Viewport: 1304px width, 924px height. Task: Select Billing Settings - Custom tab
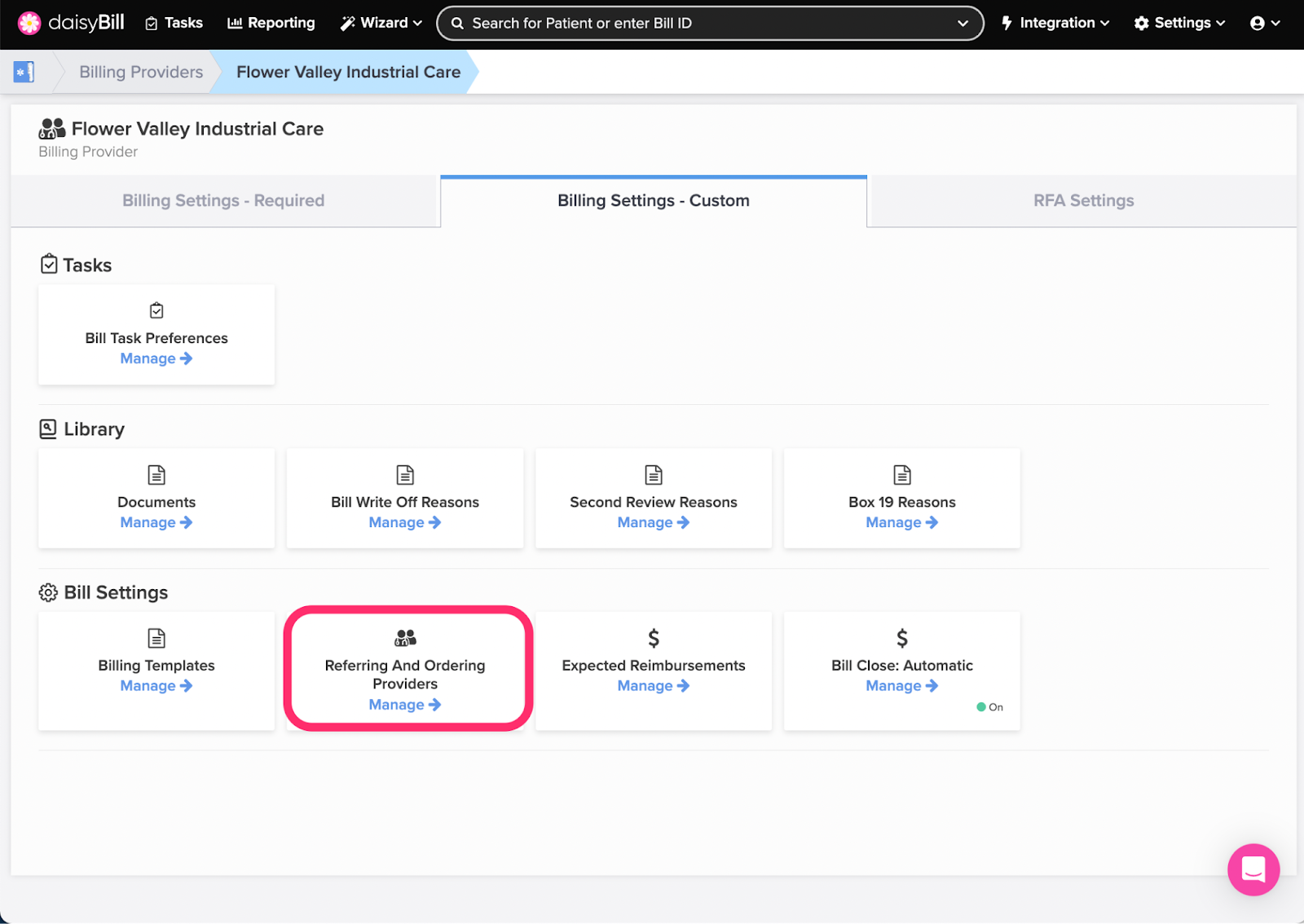click(654, 200)
